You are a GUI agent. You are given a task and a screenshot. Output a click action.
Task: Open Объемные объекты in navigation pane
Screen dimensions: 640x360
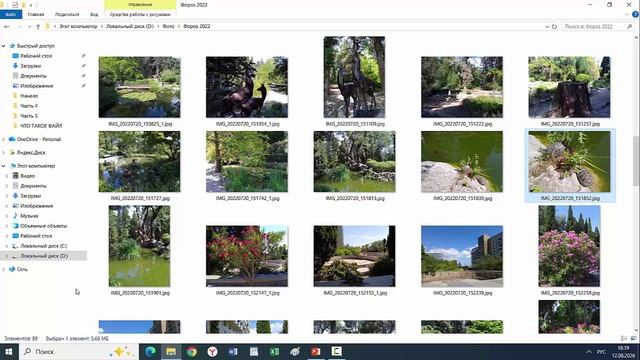point(43,226)
